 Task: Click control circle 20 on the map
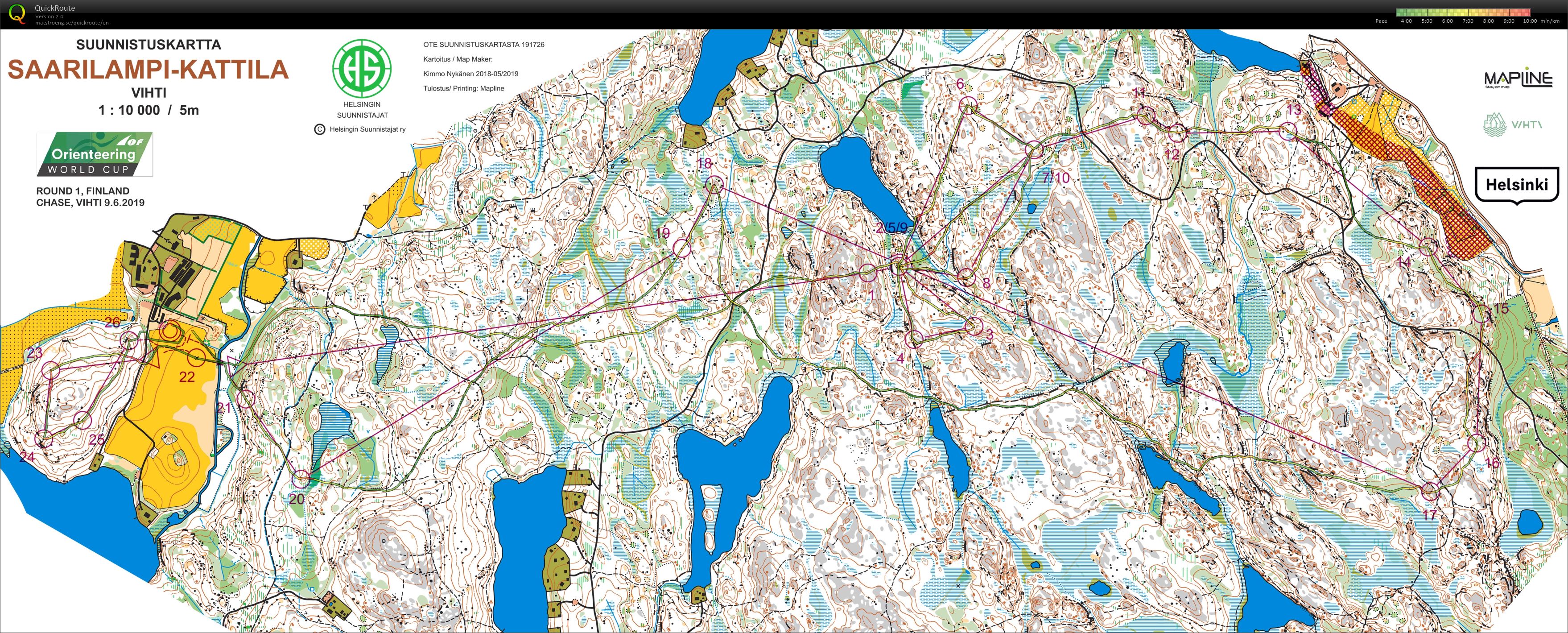[301, 478]
